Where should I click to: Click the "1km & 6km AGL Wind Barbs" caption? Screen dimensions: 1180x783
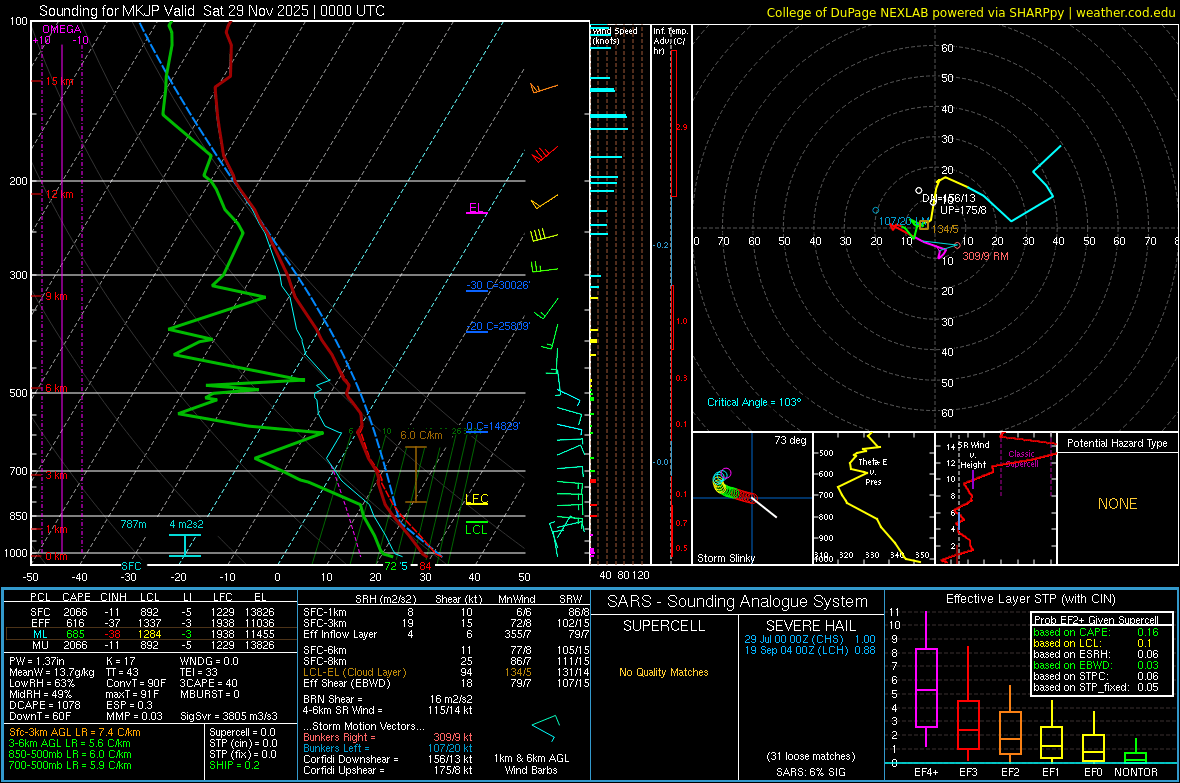pos(531,764)
